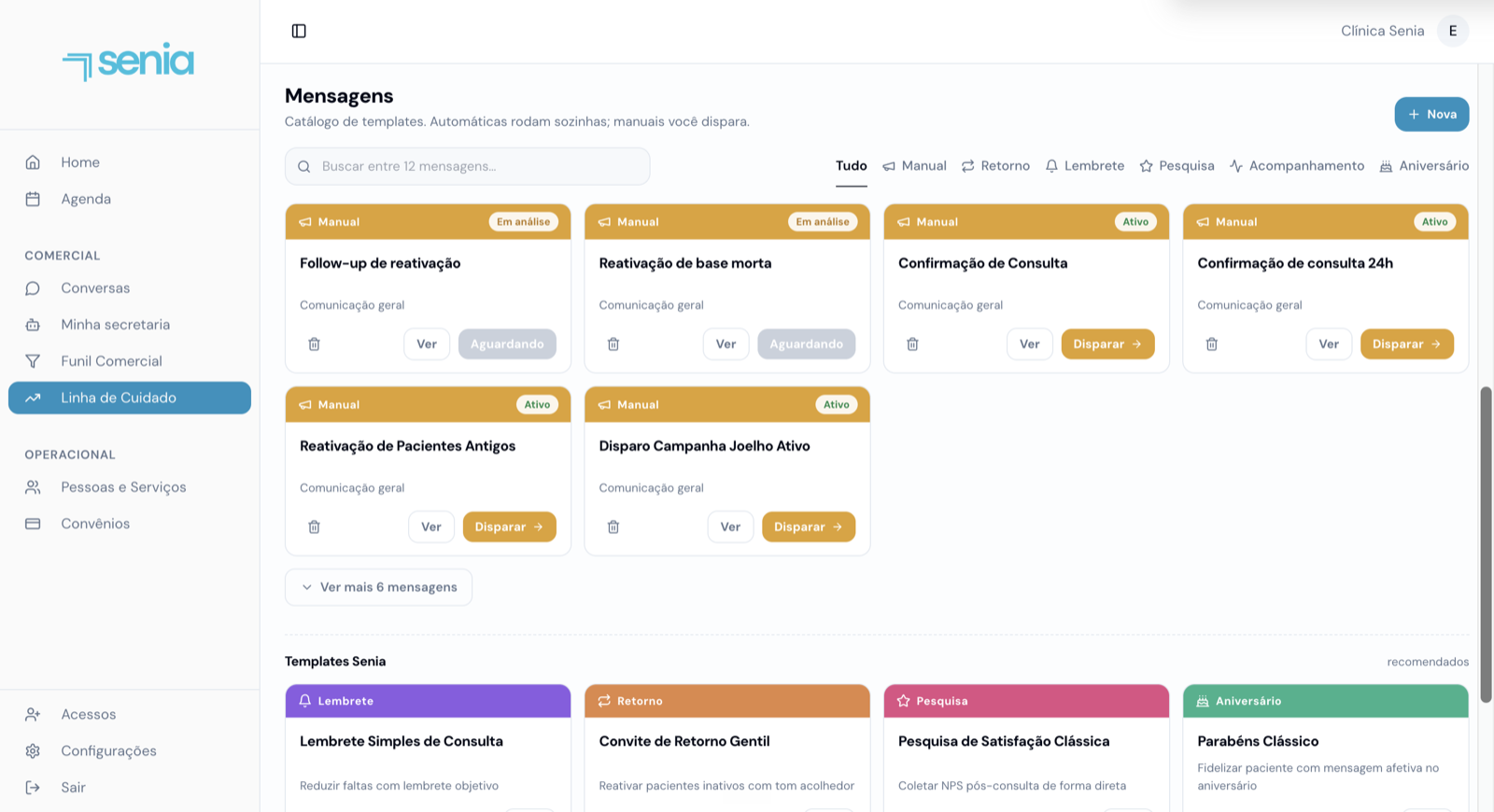Click Ver on Disparo Campanha Joelho Ativo

point(730,527)
